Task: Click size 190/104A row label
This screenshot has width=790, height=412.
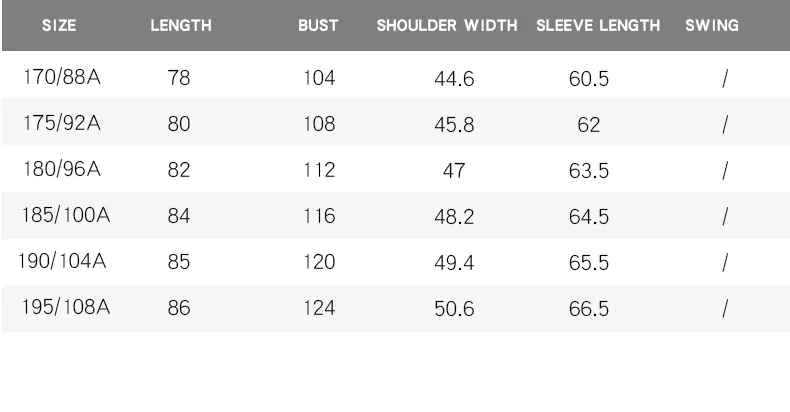Action: 62,261
